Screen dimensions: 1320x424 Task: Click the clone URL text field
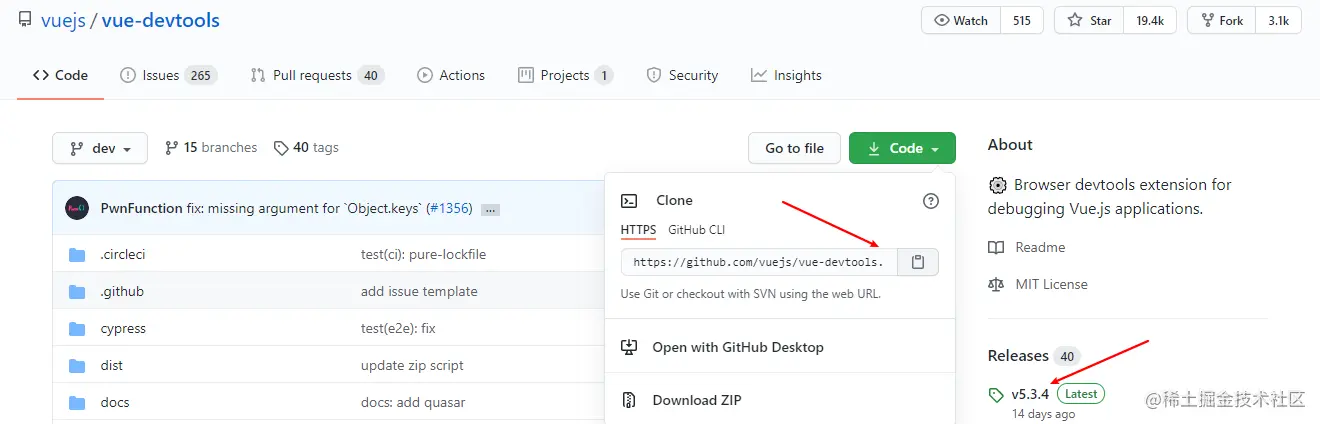759,262
